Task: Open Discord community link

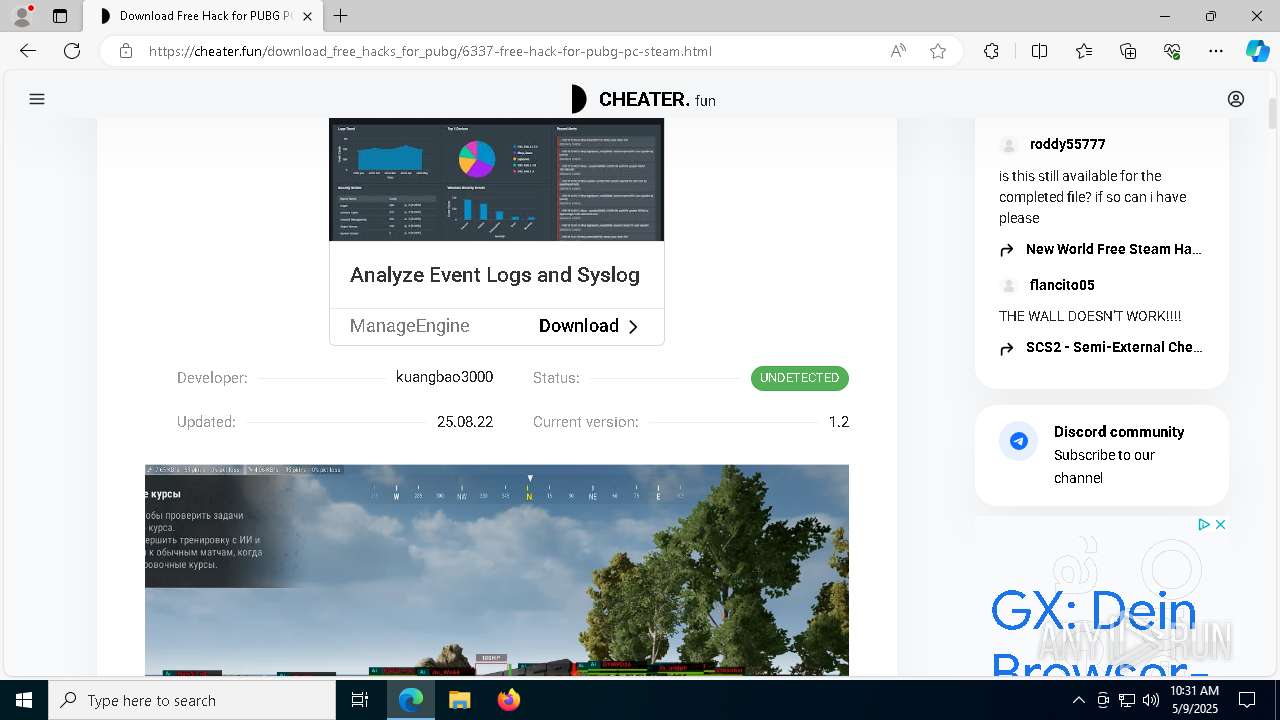Action: (1119, 432)
